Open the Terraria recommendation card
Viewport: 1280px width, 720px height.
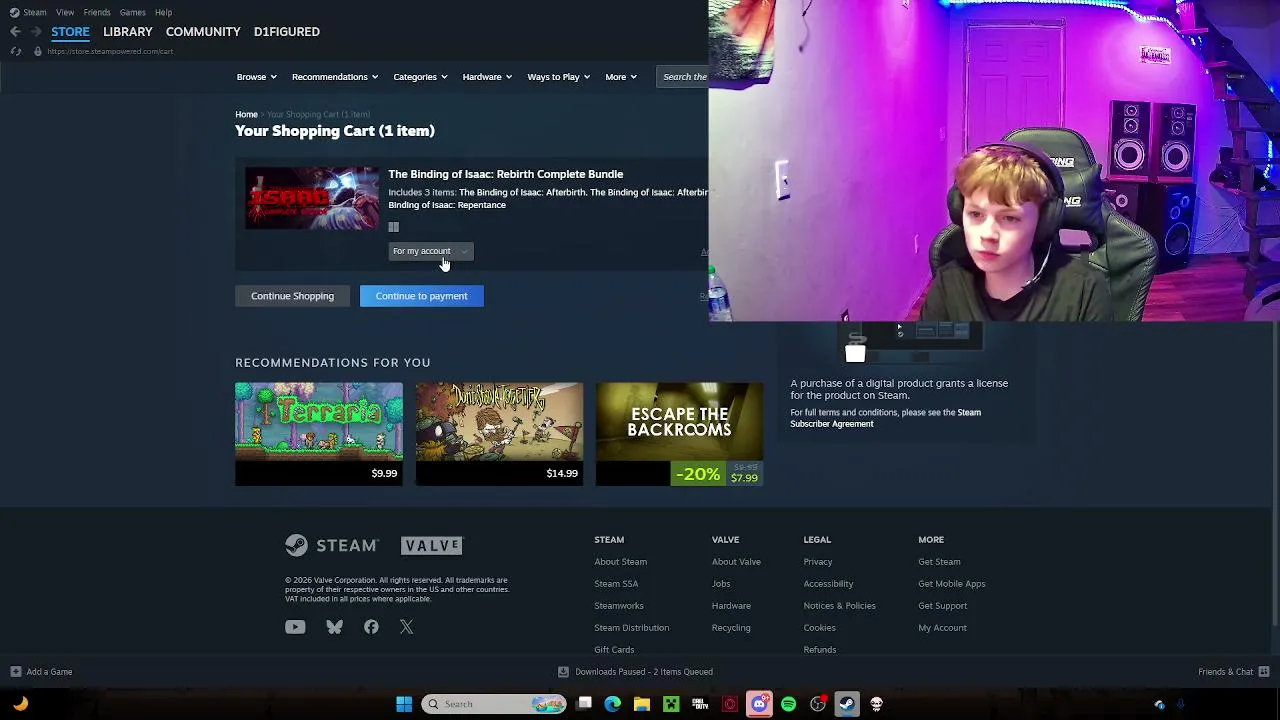click(x=319, y=434)
